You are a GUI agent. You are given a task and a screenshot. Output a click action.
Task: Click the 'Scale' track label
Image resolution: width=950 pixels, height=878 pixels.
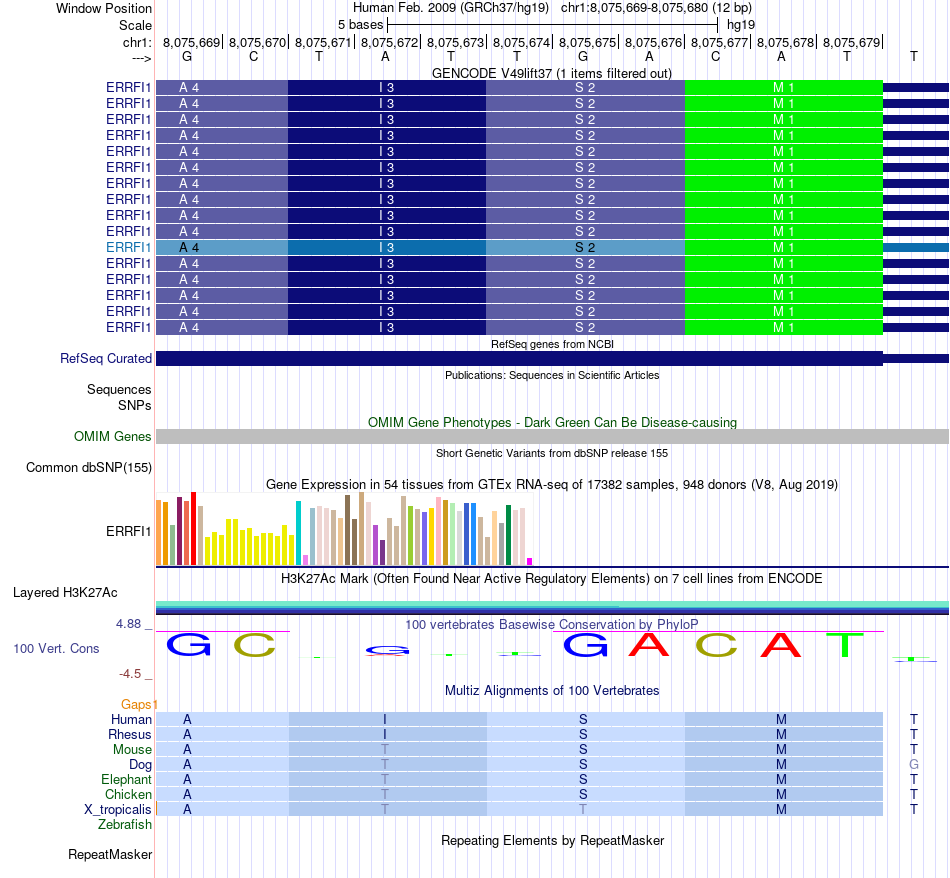pos(135,25)
